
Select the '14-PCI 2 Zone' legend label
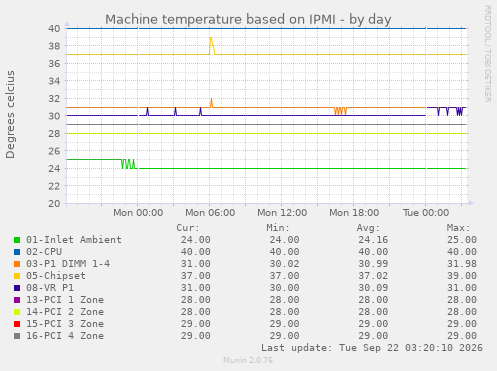65,312
